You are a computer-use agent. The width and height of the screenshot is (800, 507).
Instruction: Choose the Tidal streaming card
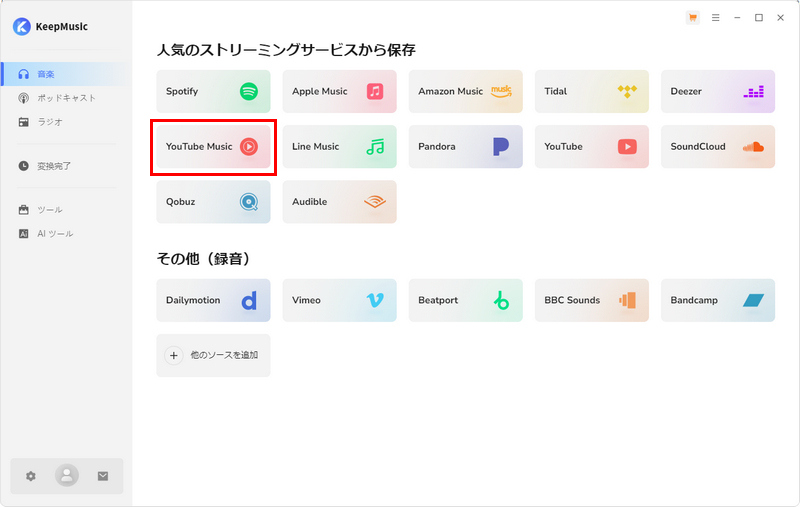click(592, 91)
